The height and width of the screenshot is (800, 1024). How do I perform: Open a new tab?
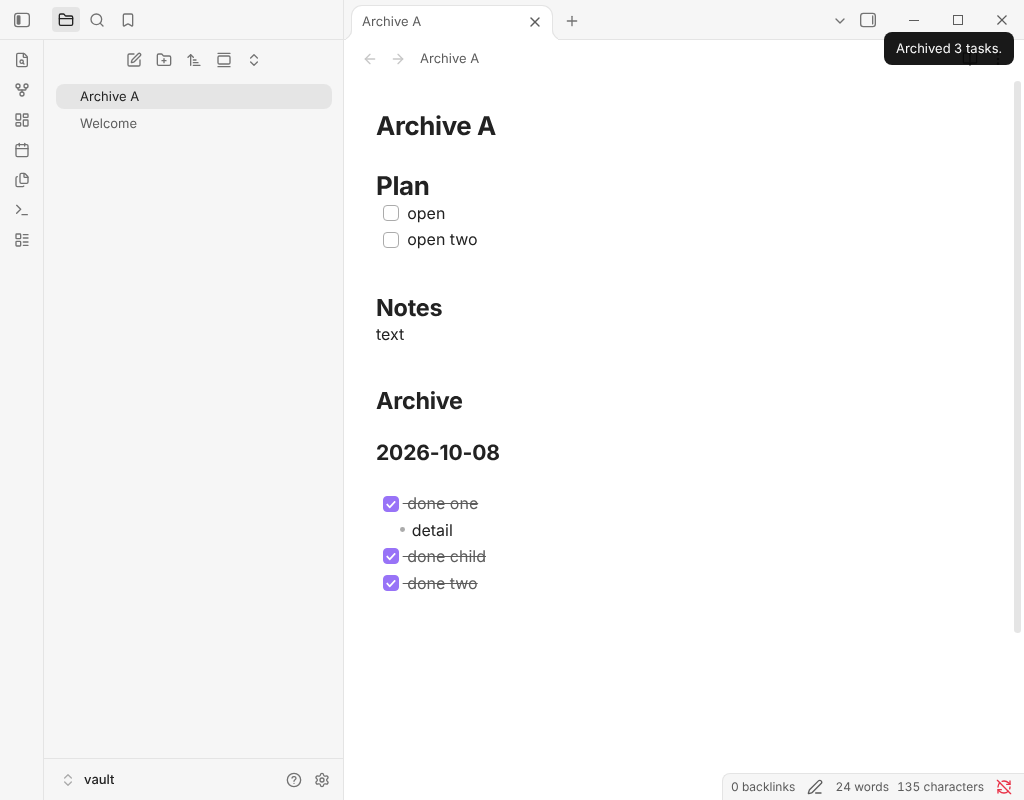pyautogui.click(x=572, y=21)
